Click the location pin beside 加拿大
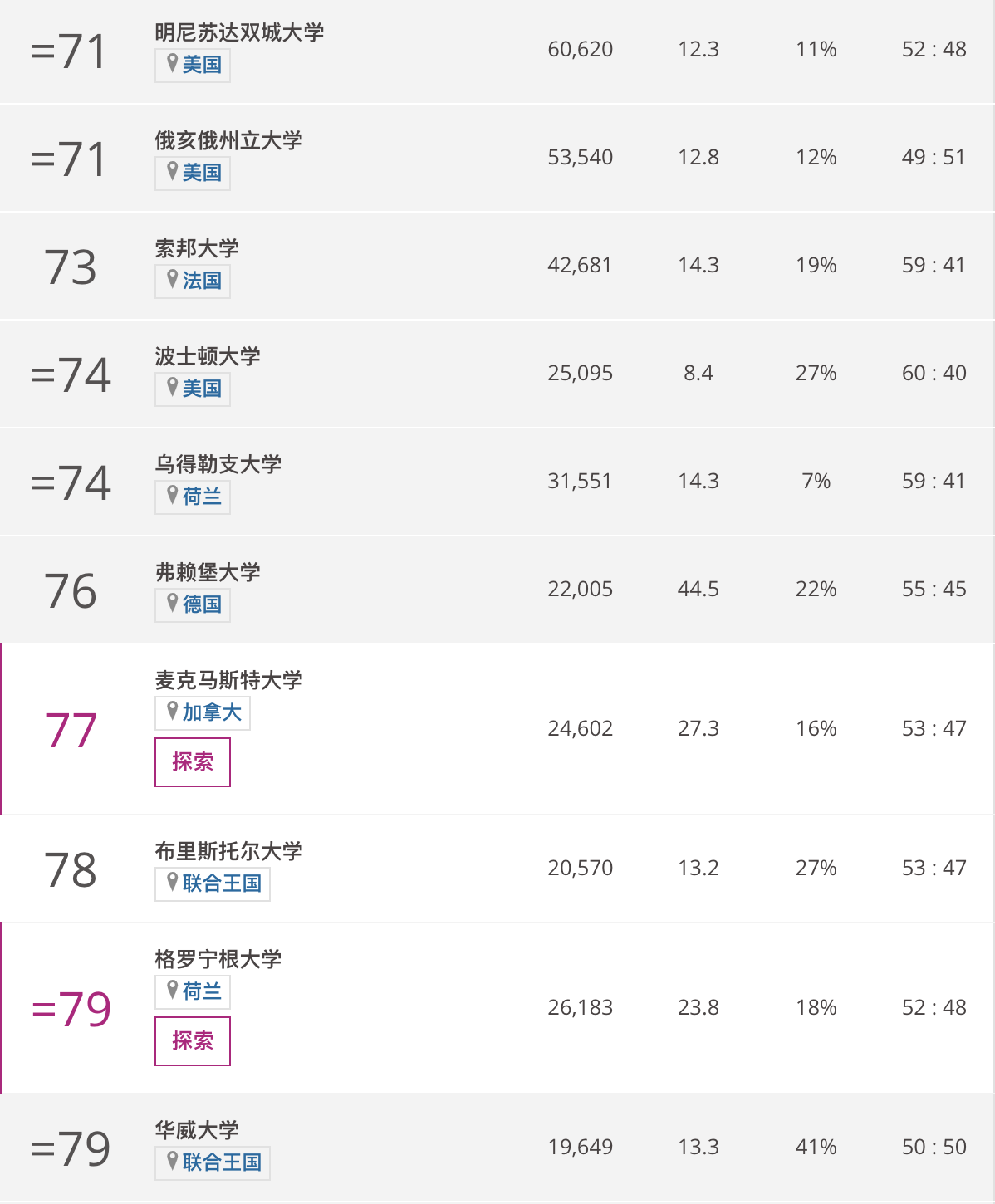 (x=173, y=711)
